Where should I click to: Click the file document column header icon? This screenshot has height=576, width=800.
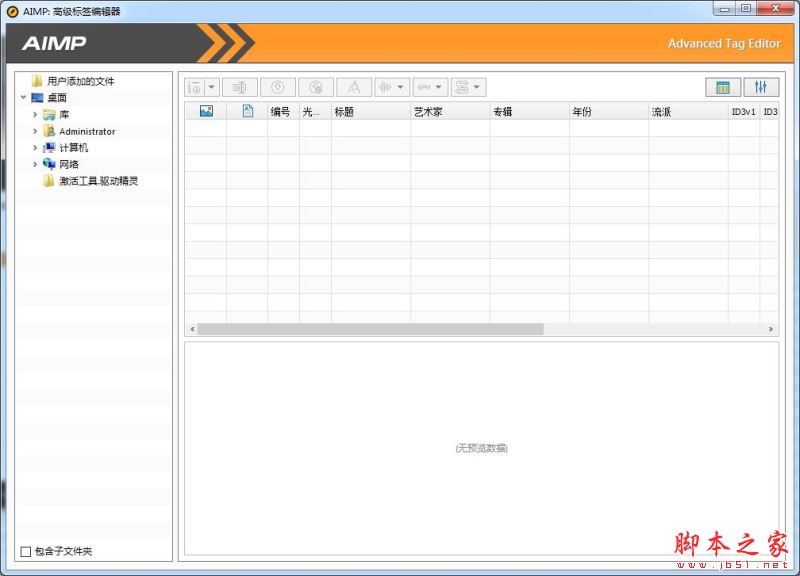coord(247,111)
